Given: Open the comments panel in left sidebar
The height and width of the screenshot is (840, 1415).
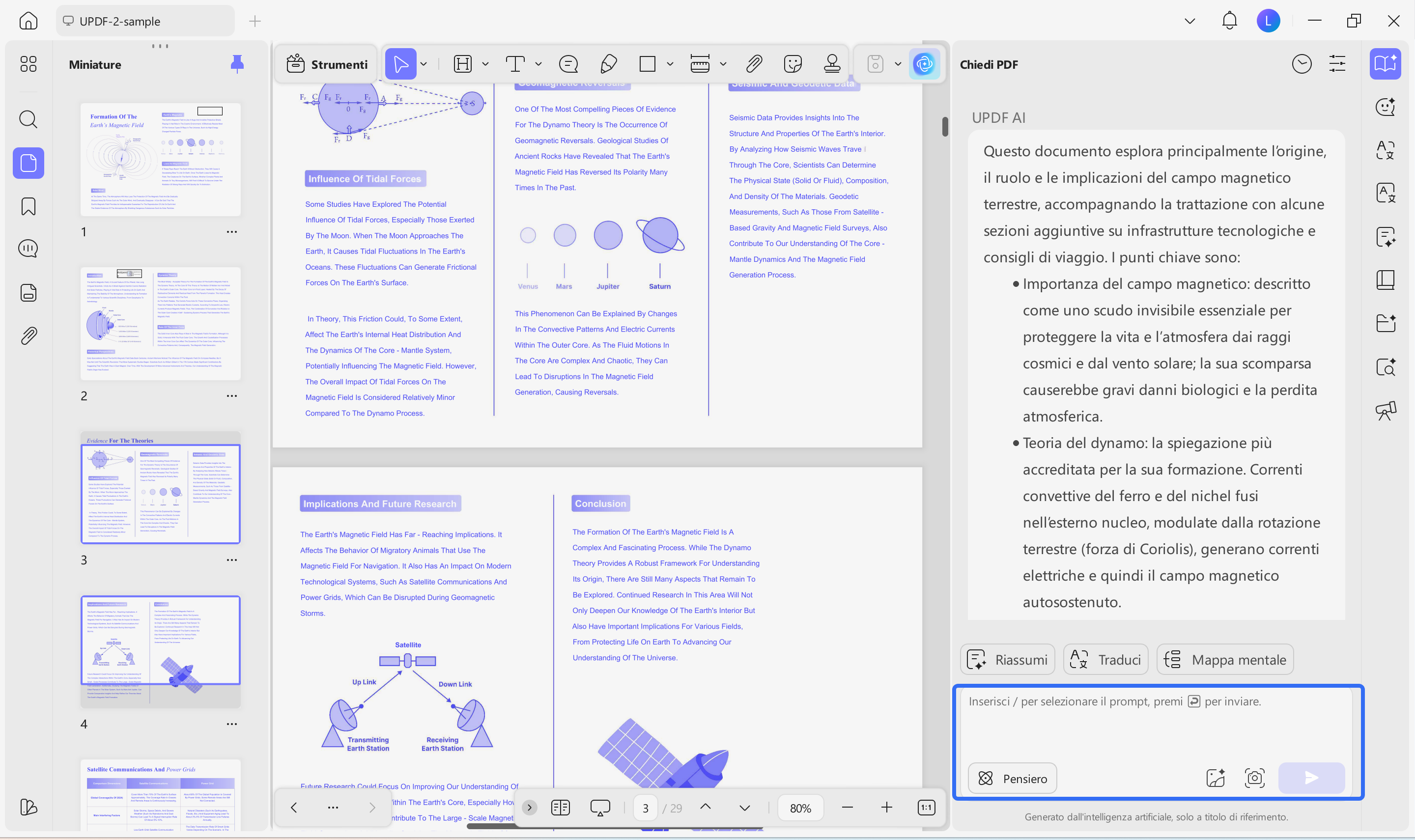Looking at the screenshot, I should [x=28, y=249].
